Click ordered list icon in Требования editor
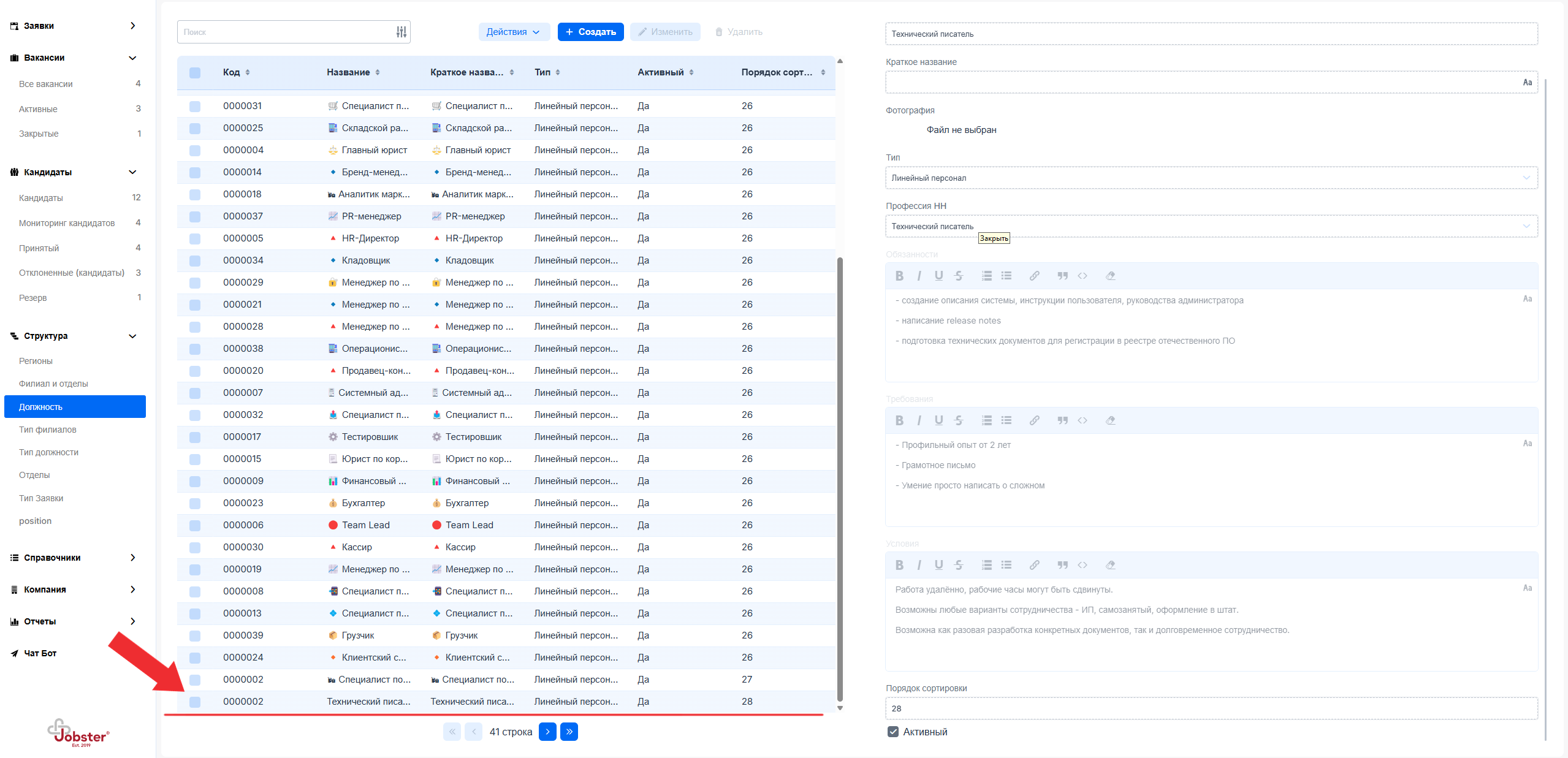Screen dimensions: 1568x758 click(x=986, y=420)
